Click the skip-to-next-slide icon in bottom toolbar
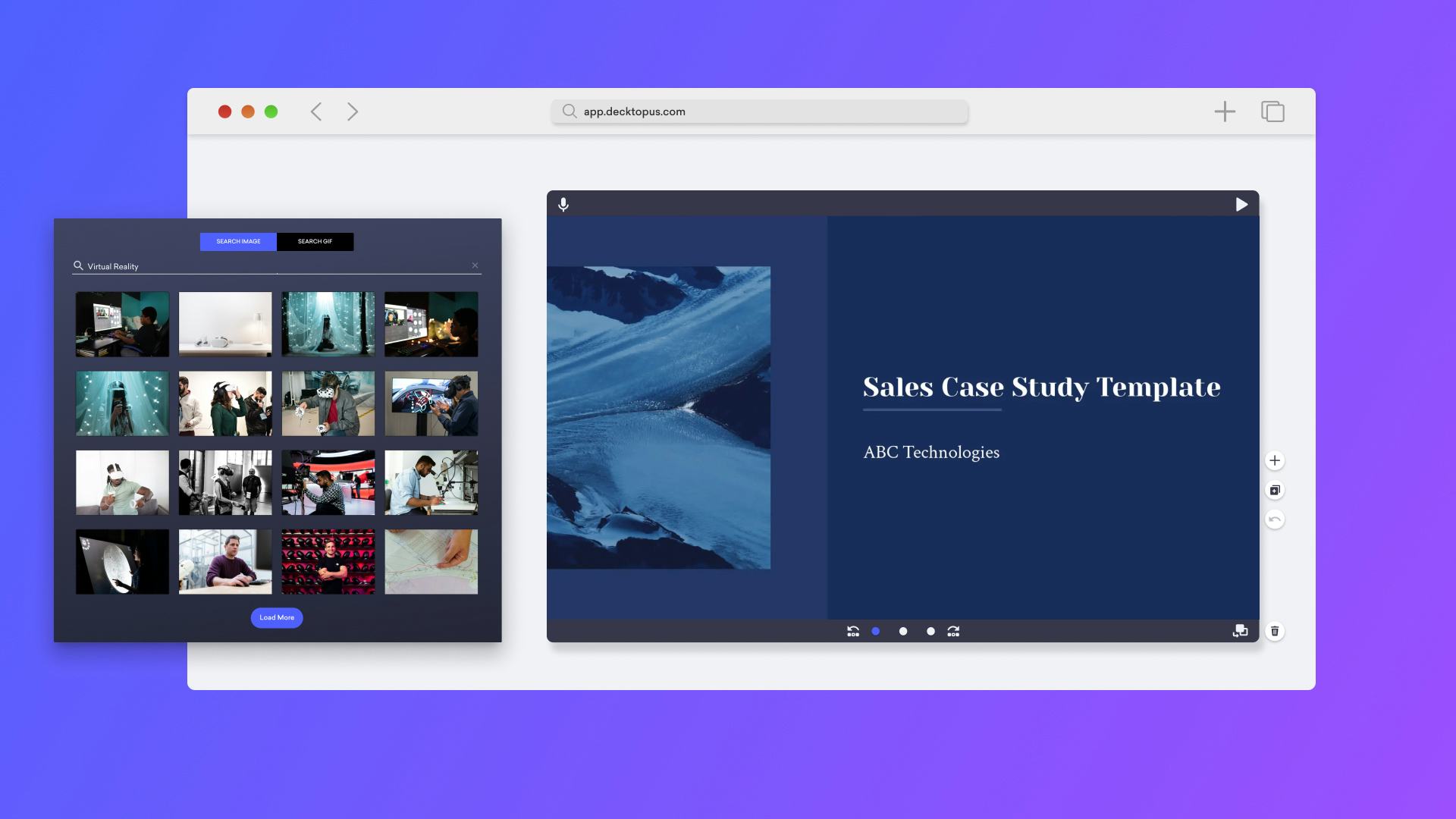 pos(953,630)
